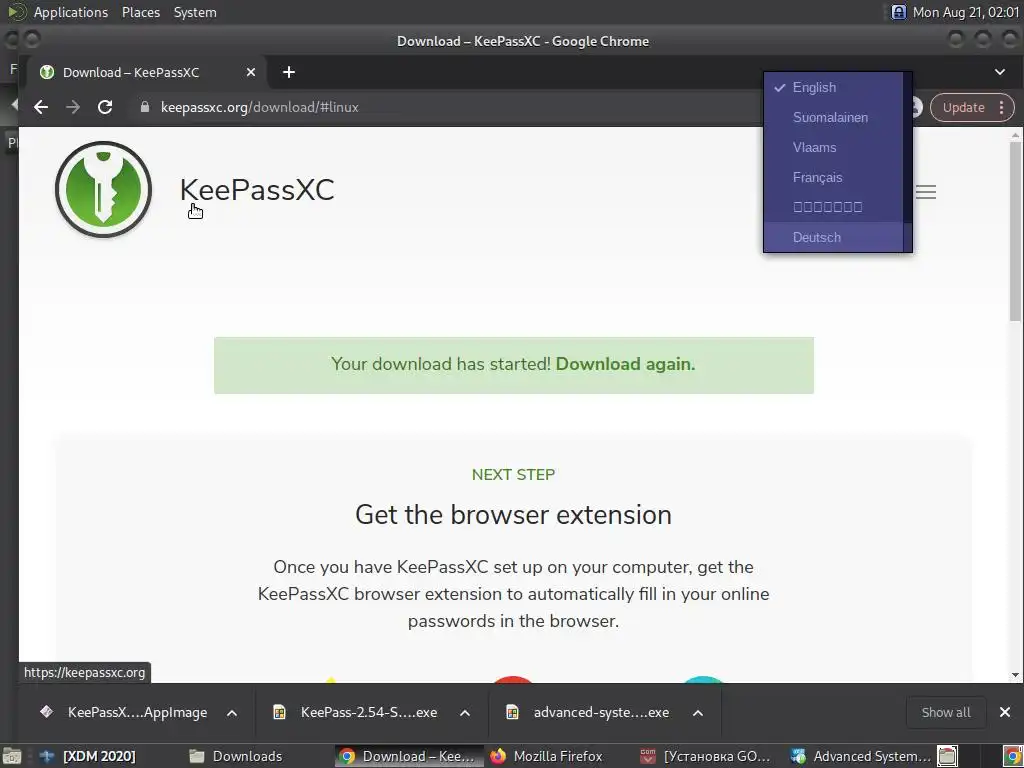This screenshot has width=1024, height=768.
Task: Expand options for KeePass-2.54 exe download
Action: coord(465,712)
